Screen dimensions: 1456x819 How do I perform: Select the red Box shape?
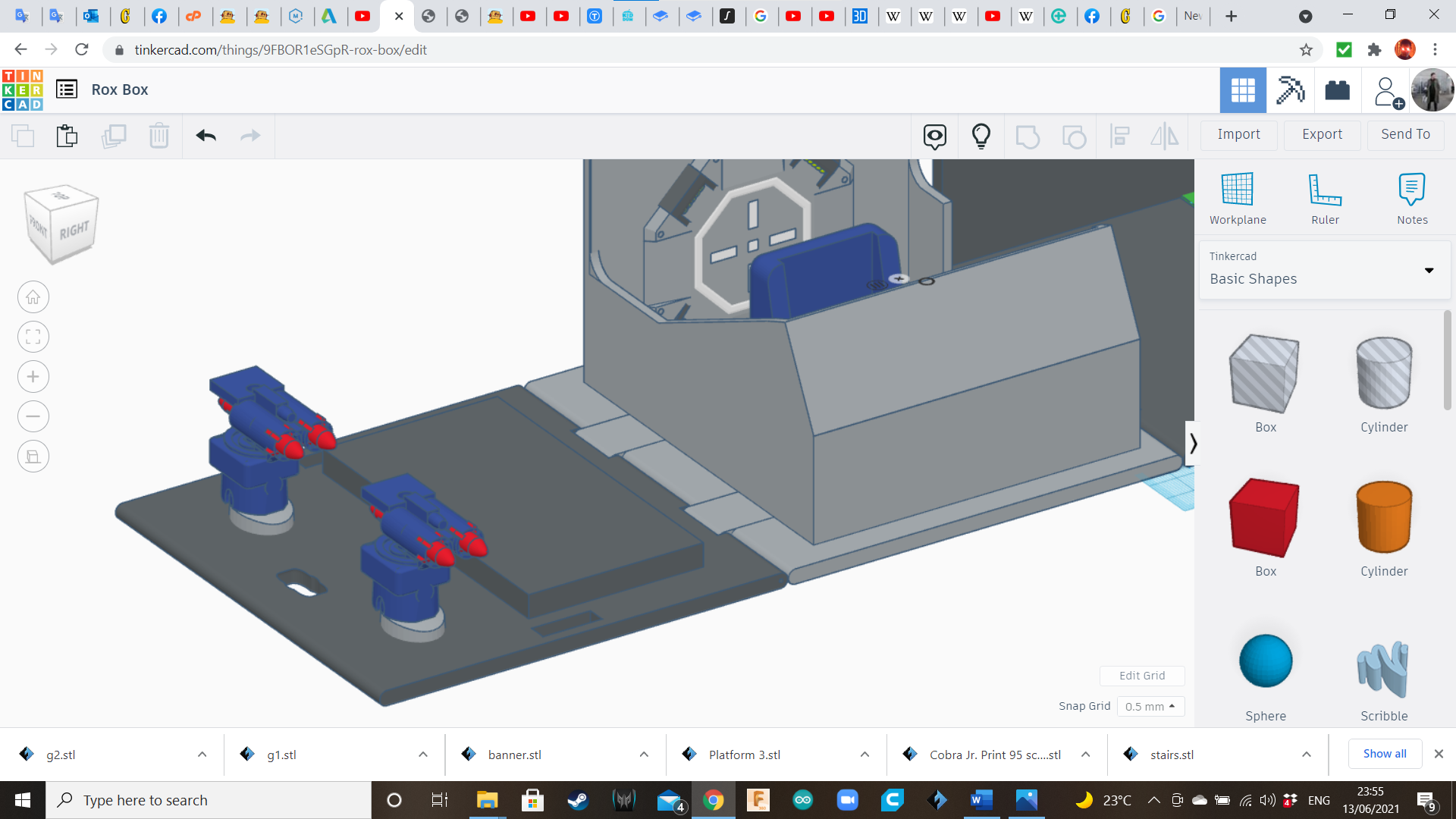tap(1265, 519)
